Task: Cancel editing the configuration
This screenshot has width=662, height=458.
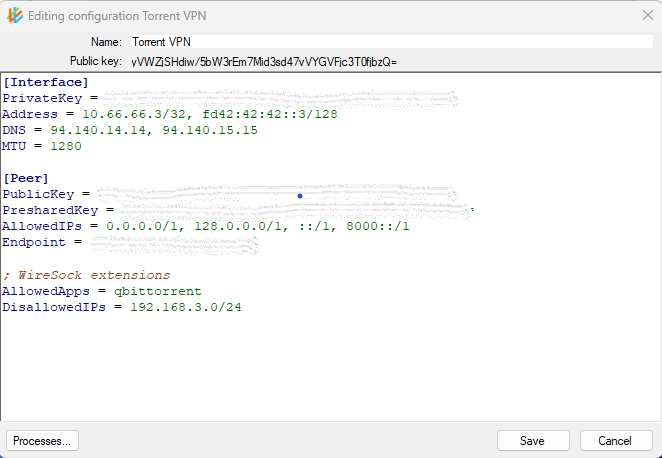Action: tap(616, 441)
